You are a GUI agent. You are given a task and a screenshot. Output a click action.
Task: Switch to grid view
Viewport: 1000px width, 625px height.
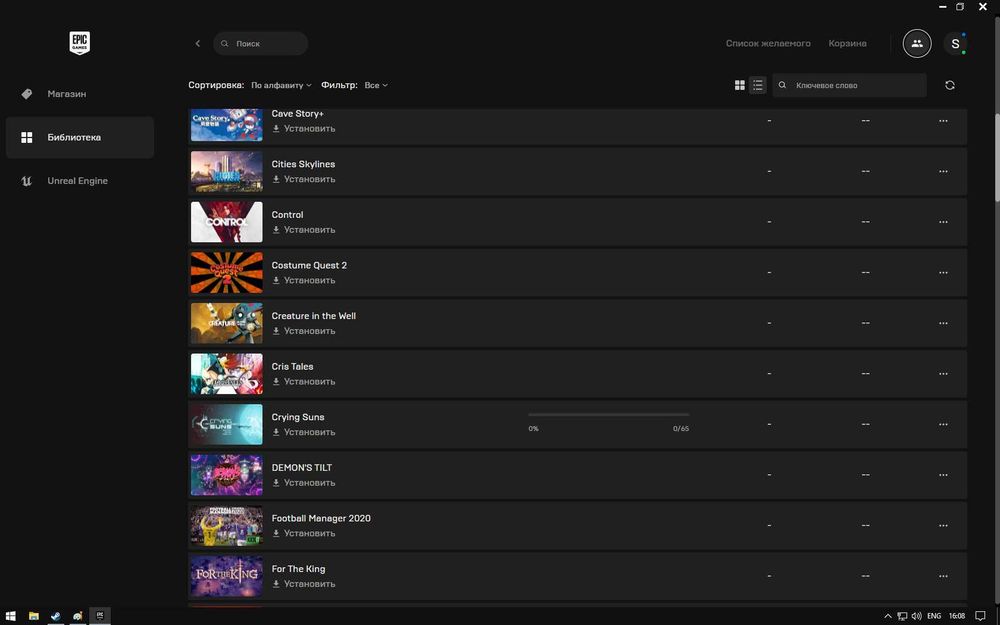tap(740, 85)
